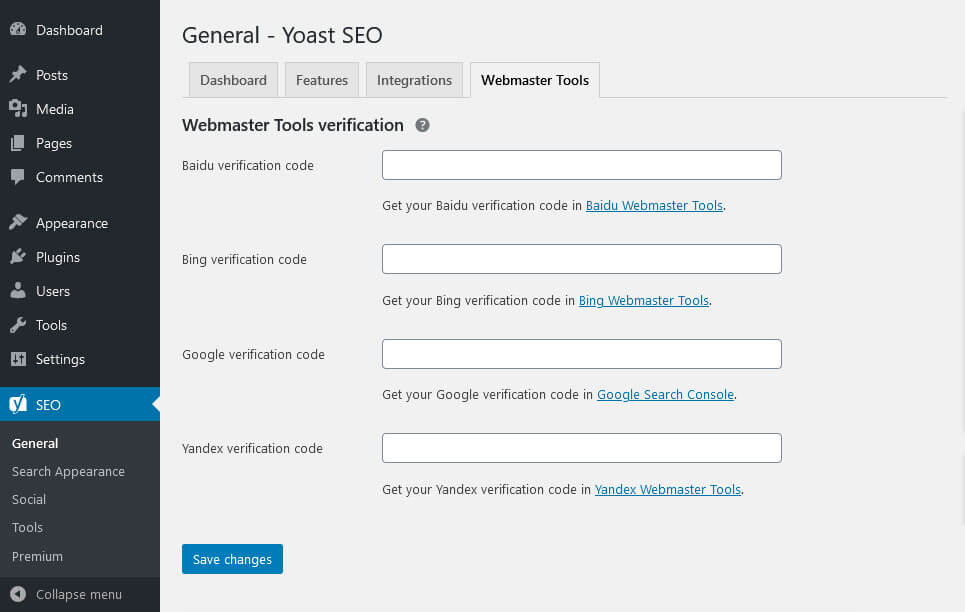Click the Baidu verification code input field
Viewport: 965px width, 612px height.
point(581,165)
